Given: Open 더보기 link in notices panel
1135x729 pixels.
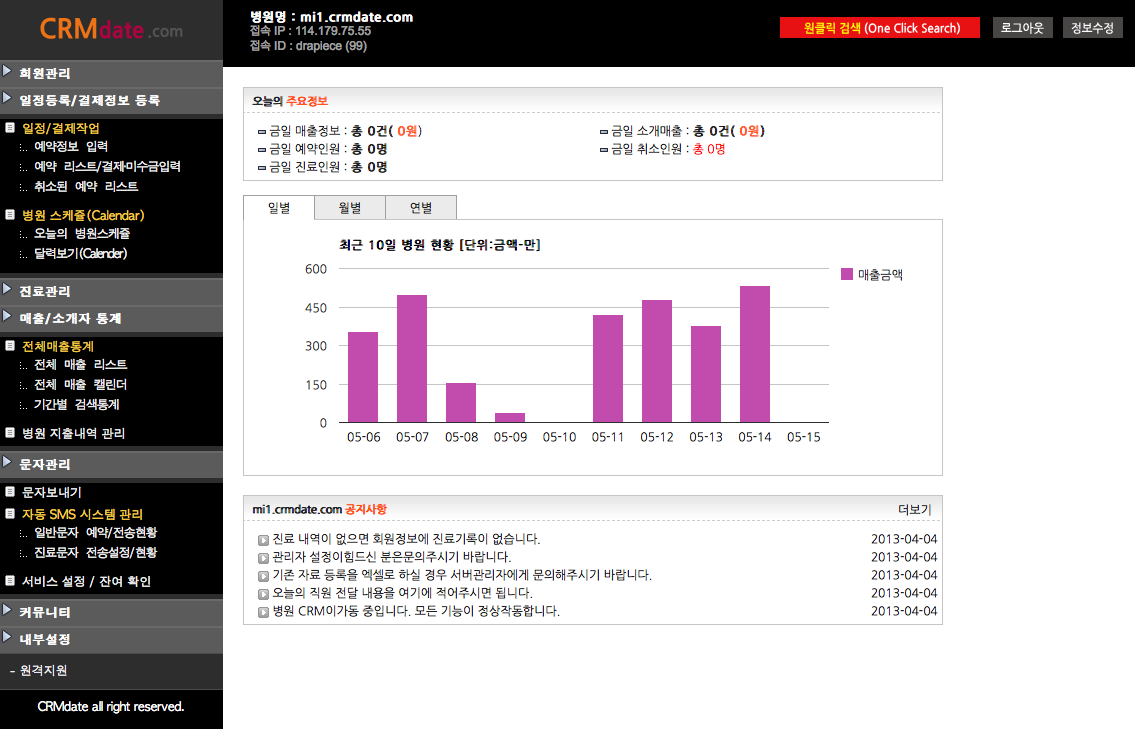Looking at the screenshot, I should click(914, 509).
